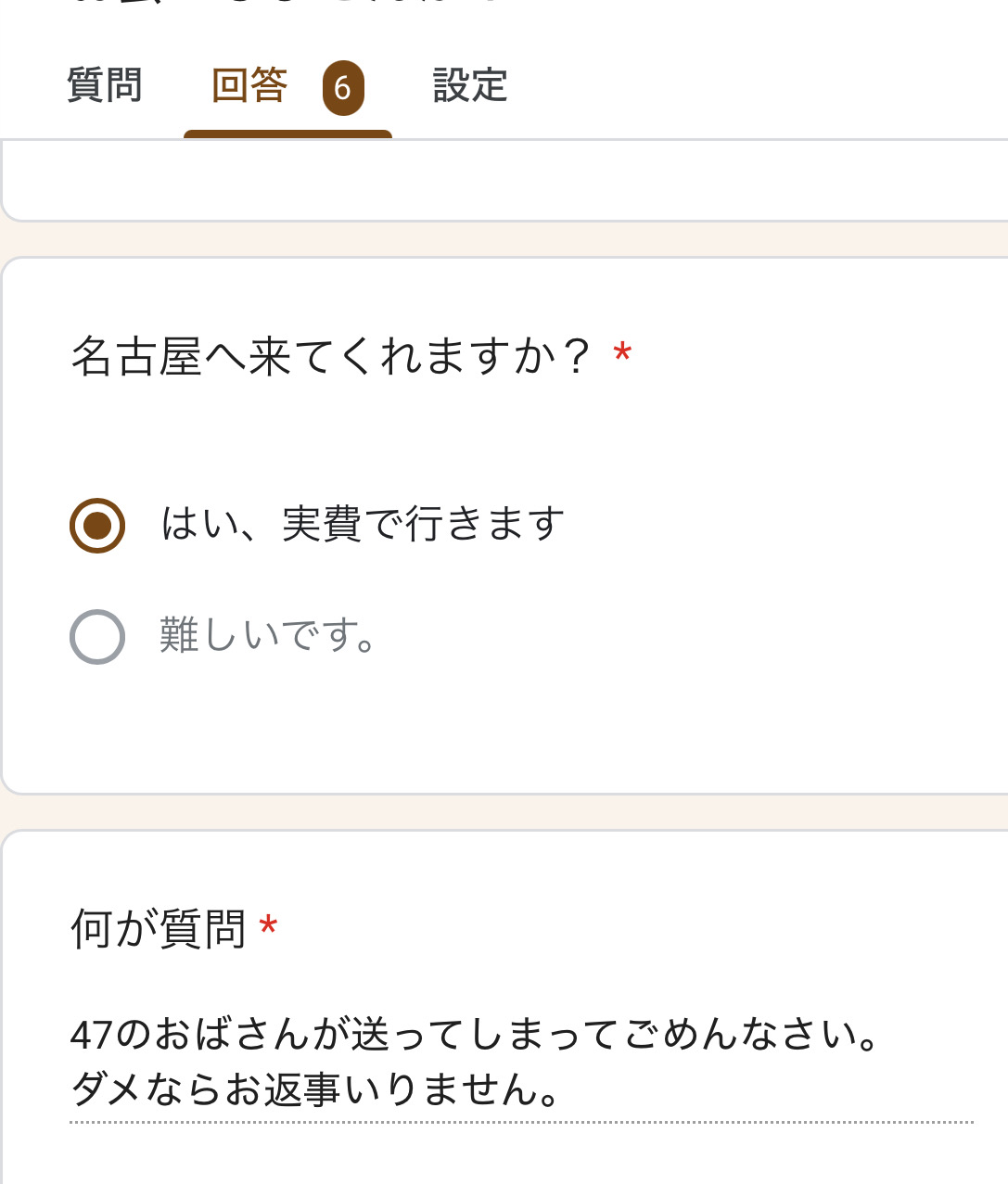Click the ダメならお返事いりません。 answer line

point(315,1089)
